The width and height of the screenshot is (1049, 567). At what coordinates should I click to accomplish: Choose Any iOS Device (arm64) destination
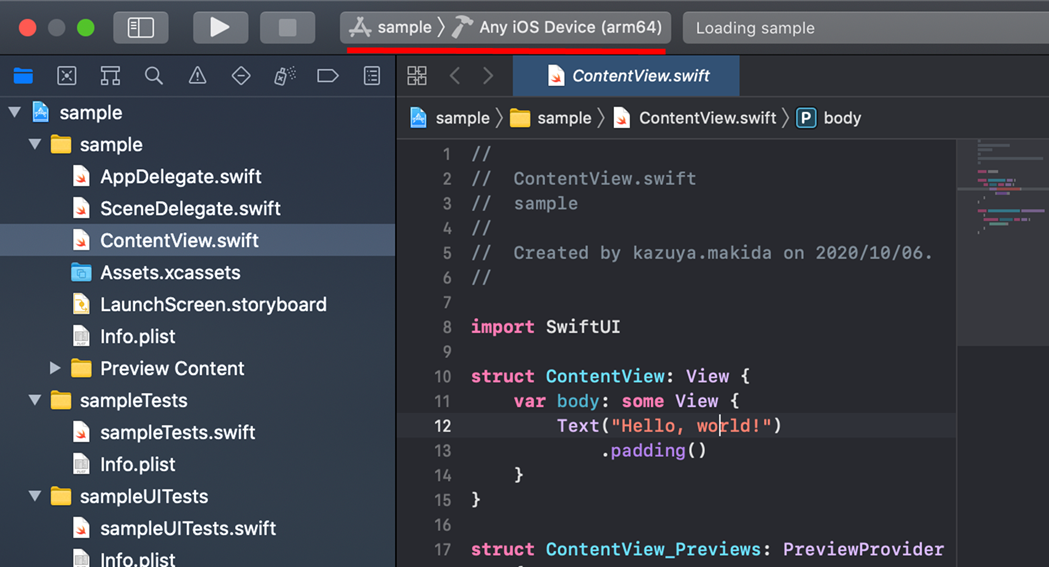pos(557,27)
